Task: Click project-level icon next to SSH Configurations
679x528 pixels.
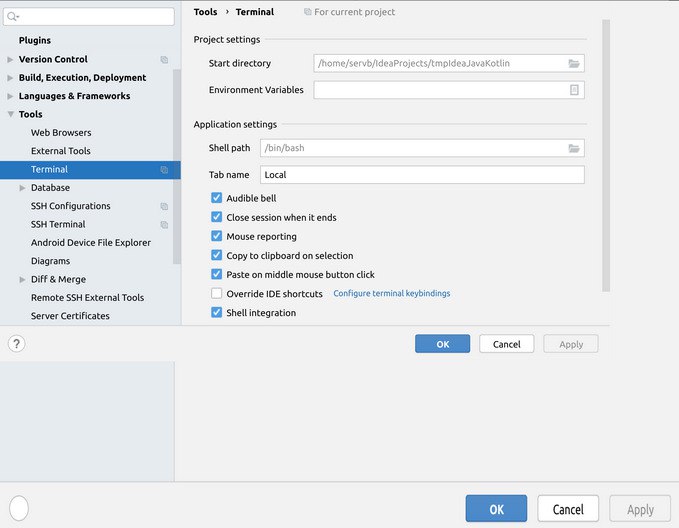Action: [x=164, y=206]
